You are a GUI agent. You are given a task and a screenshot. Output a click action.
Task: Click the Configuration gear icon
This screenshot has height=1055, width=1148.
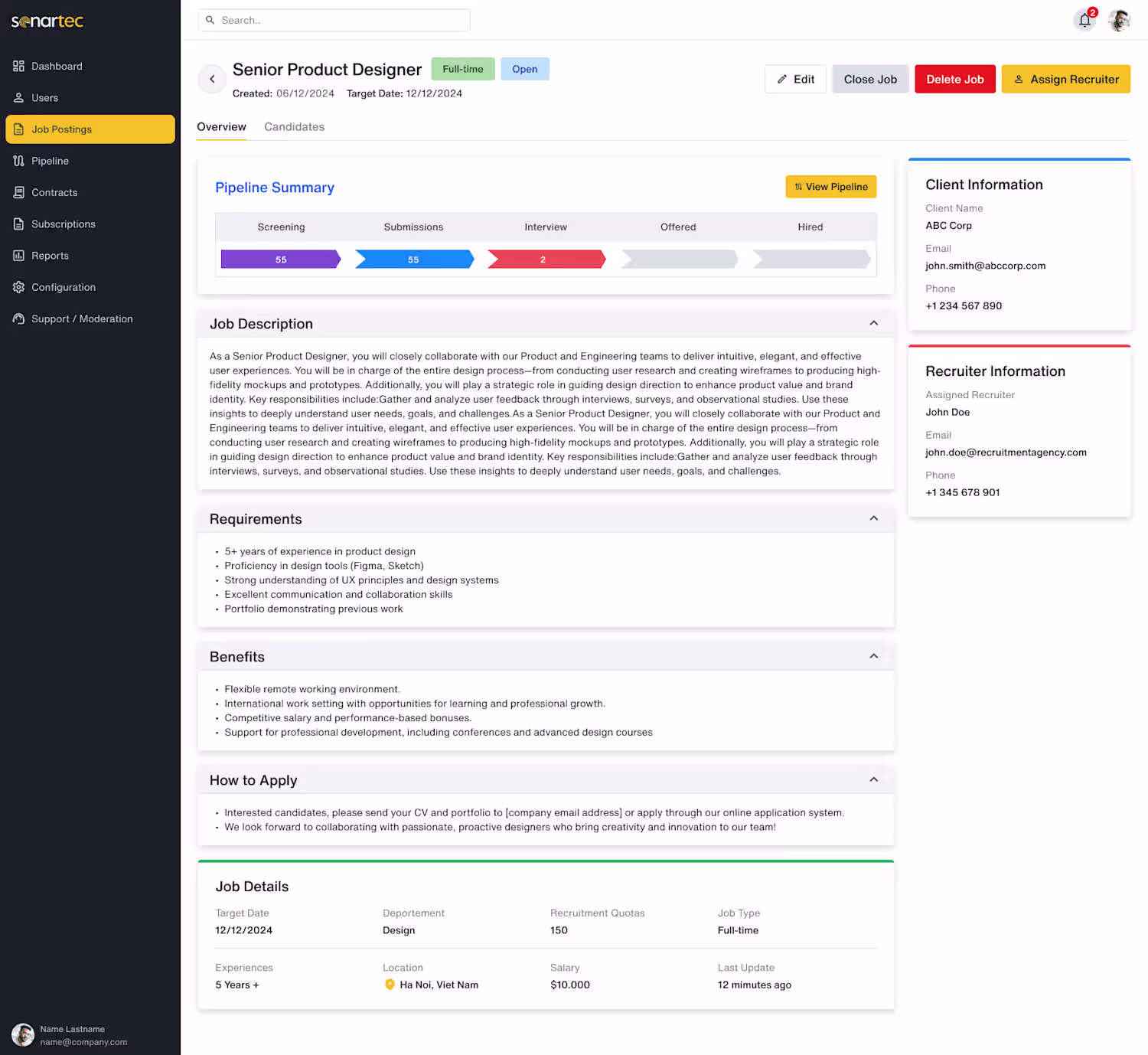(x=18, y=287)
